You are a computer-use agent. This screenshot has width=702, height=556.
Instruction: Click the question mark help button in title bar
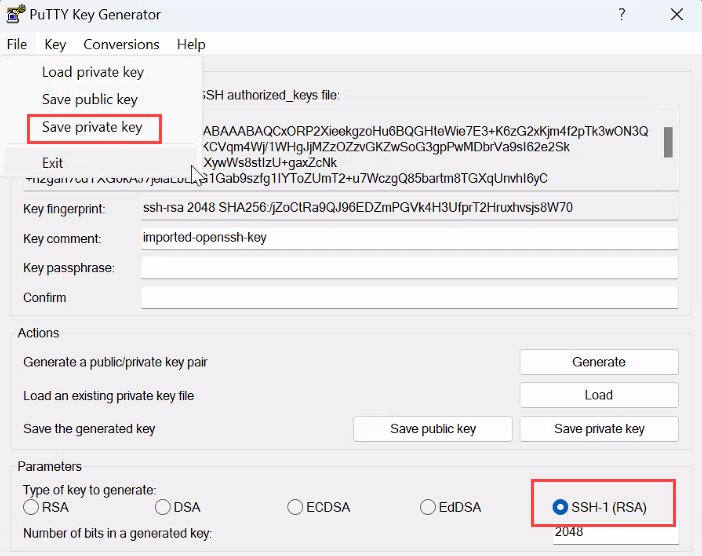(x=621, y=15)
